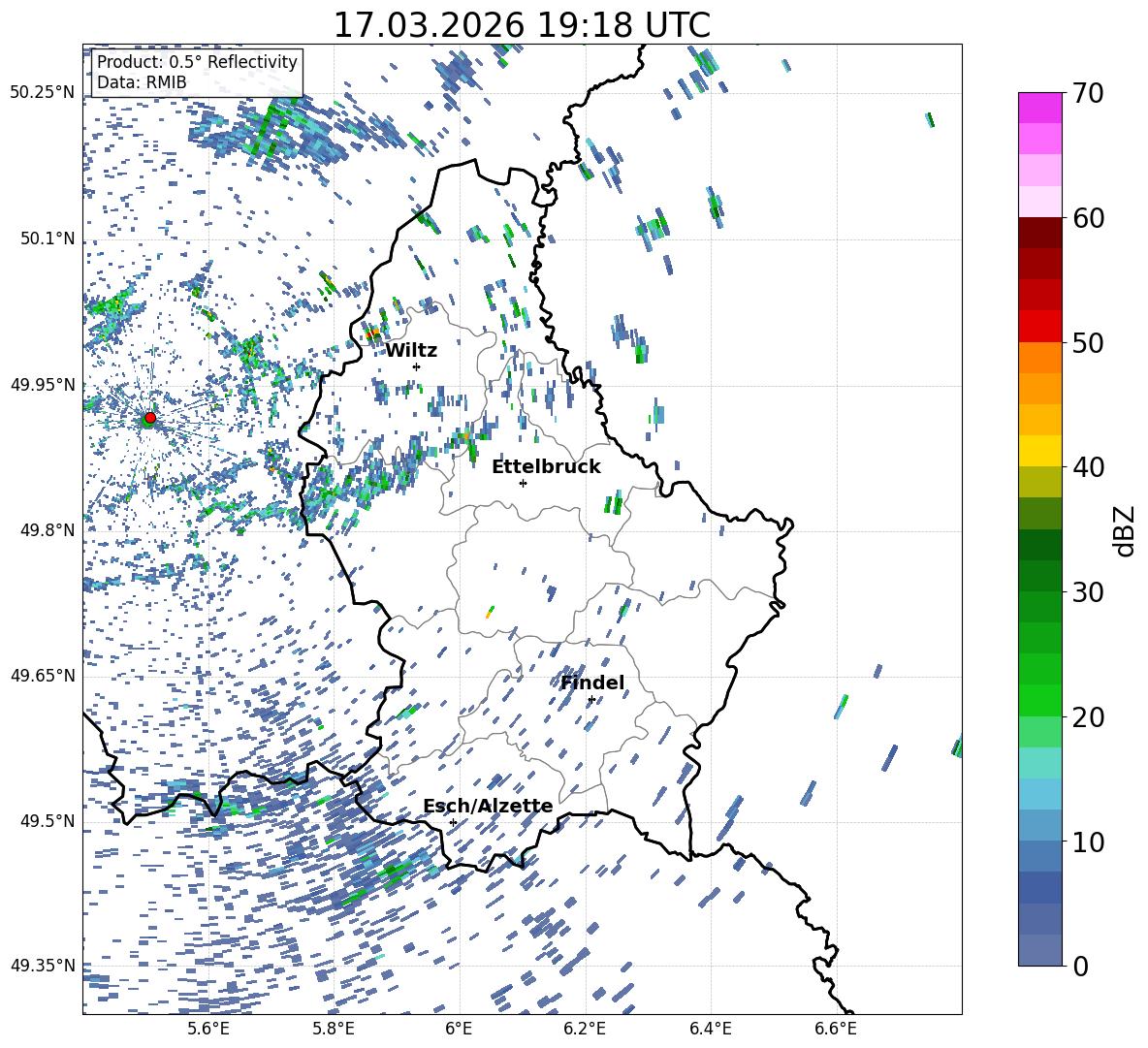The image size is (1148, 1048).
Task: Click the 17.03.2026 19:18 UTC title
Action: pos(522,25)
